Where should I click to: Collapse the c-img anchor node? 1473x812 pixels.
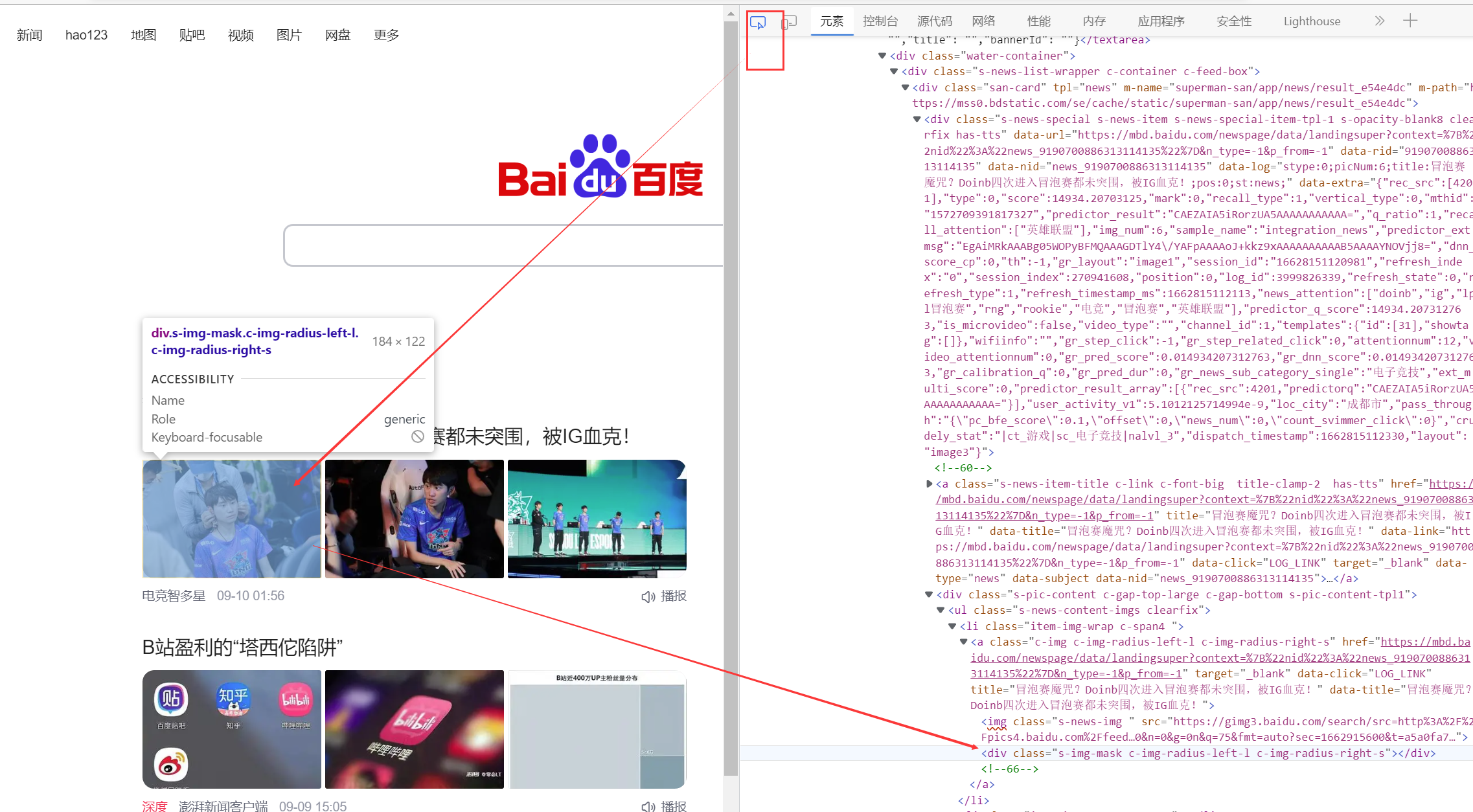(x=964, y=642)
